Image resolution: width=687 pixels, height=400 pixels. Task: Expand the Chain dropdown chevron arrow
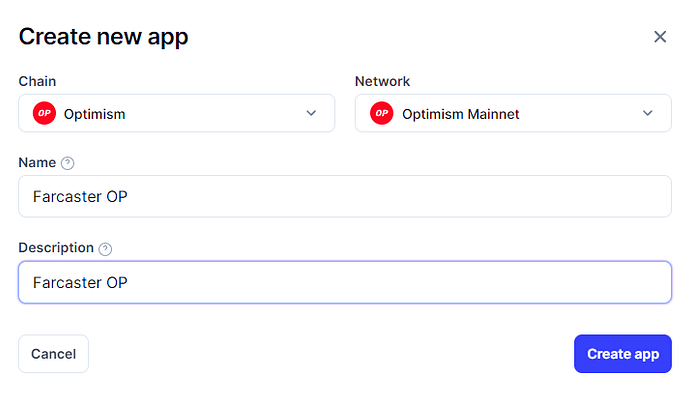(311, 113)
